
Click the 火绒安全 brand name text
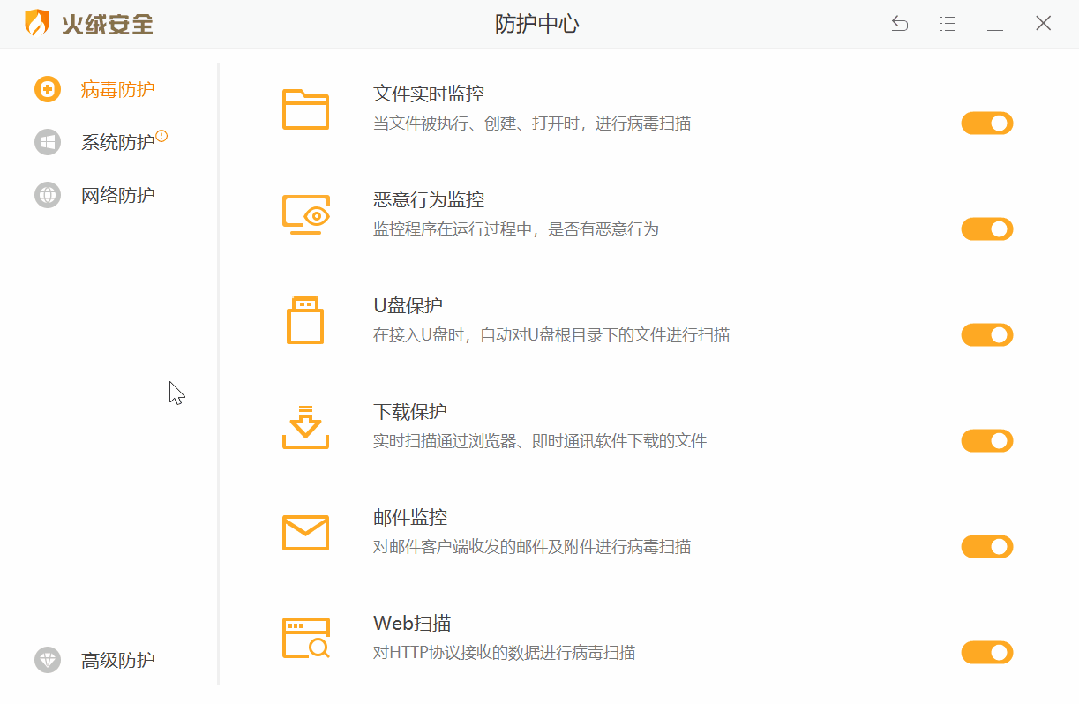[x=107, y=24]
